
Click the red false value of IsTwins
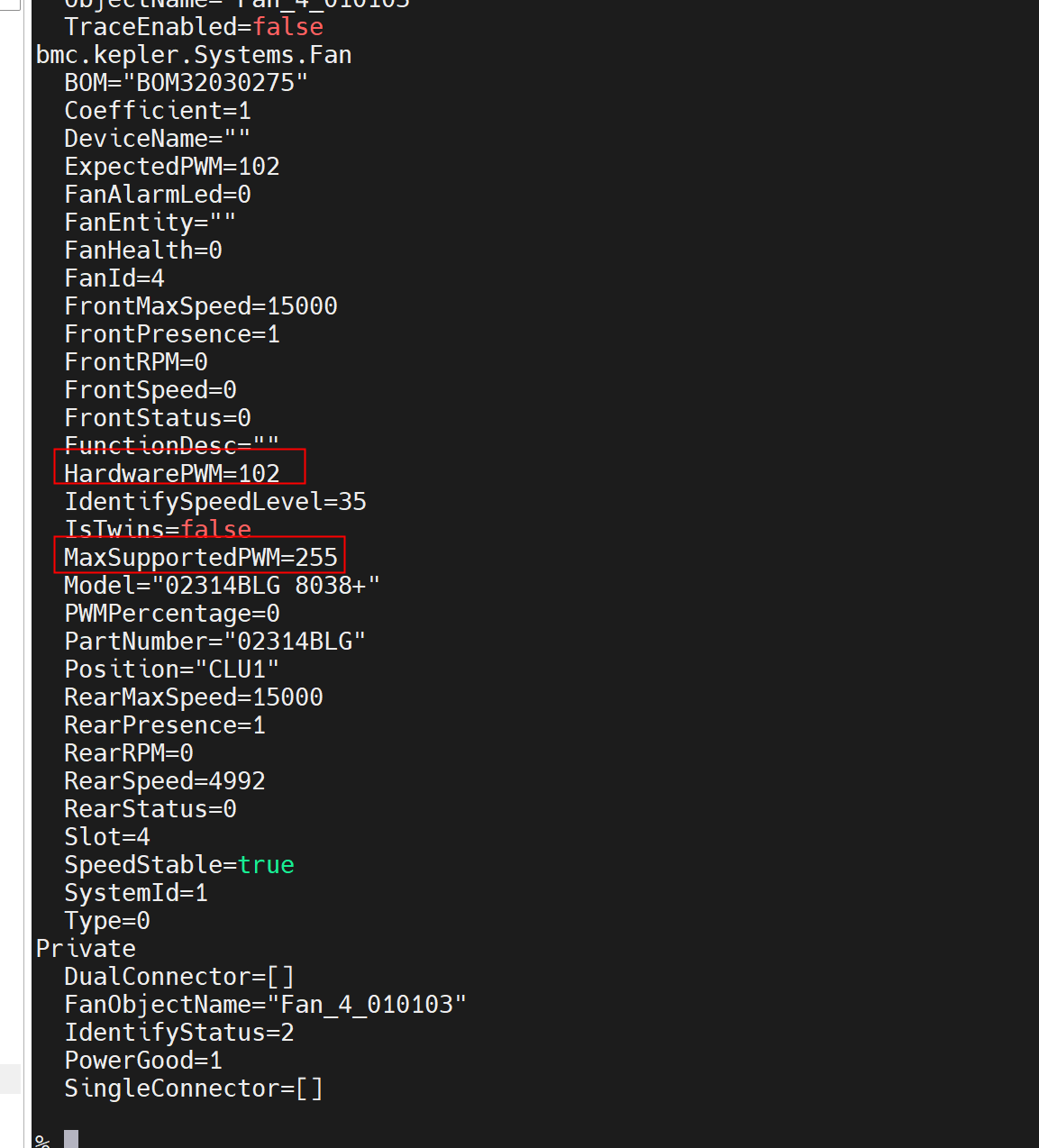tap(216, 529)
